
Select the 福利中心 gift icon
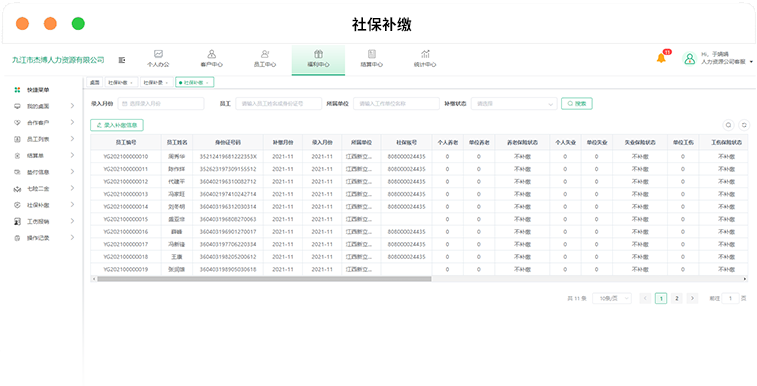(318, 54)
